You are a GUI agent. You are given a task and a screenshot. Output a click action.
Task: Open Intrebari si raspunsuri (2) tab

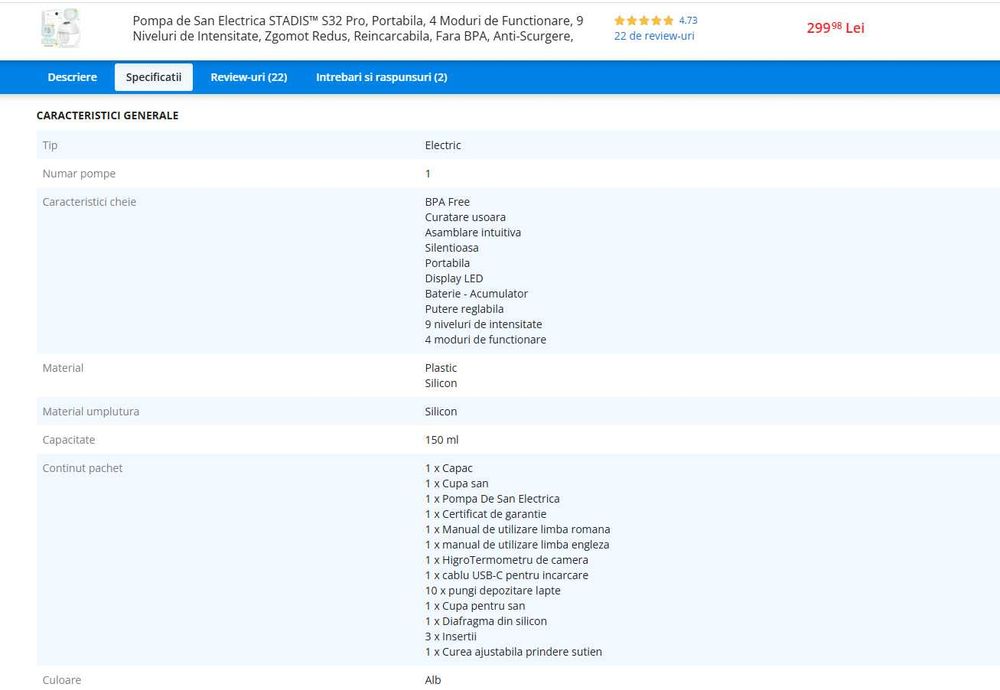pos(381,77)
